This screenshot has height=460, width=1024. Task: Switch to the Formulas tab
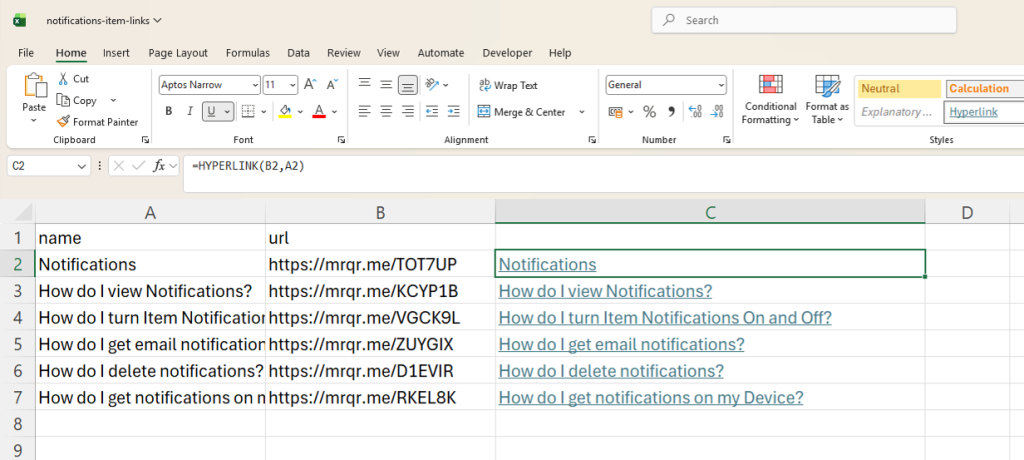[x=248, y=53]
